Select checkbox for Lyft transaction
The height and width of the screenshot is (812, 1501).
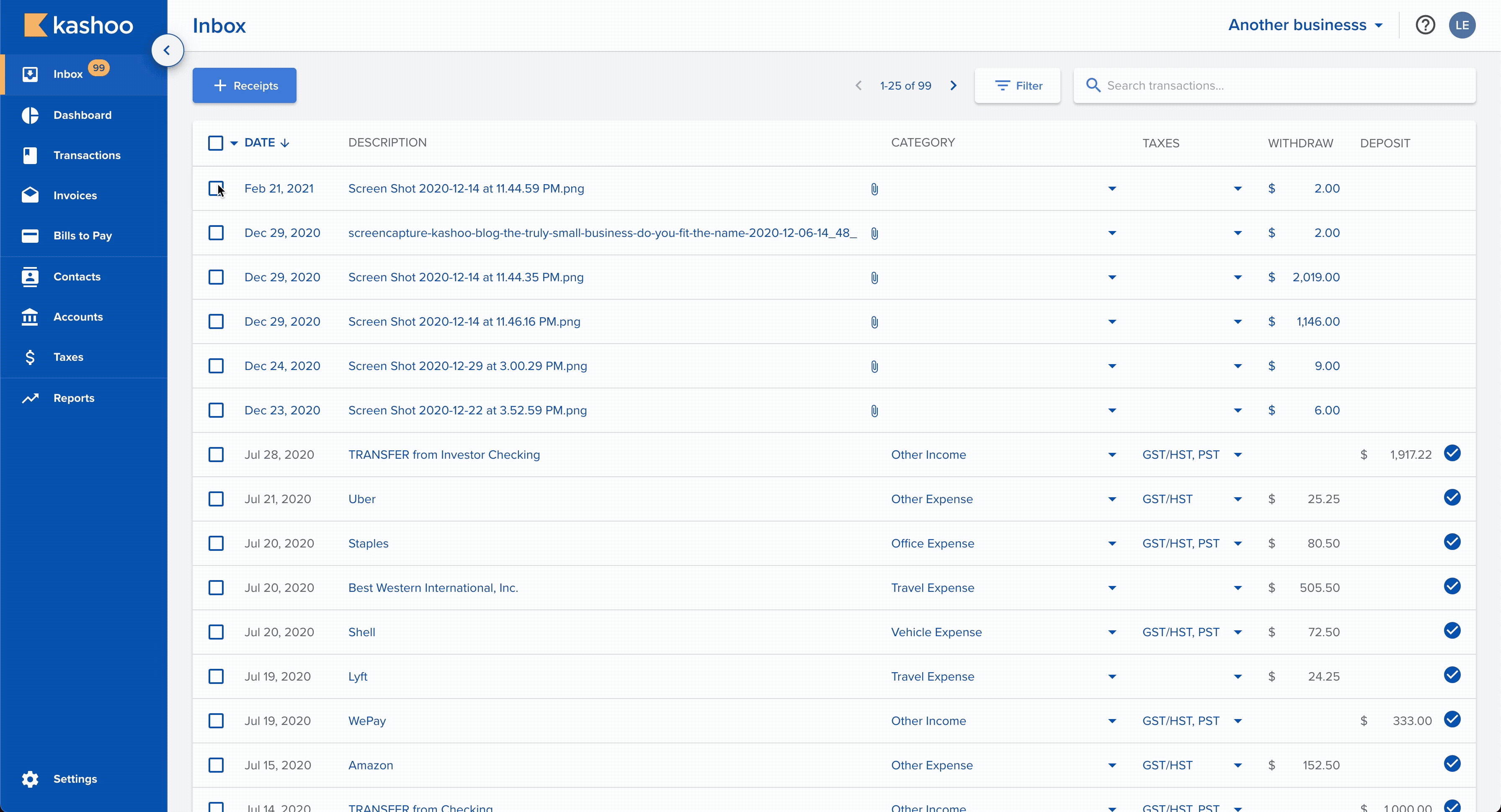[216, 676]
